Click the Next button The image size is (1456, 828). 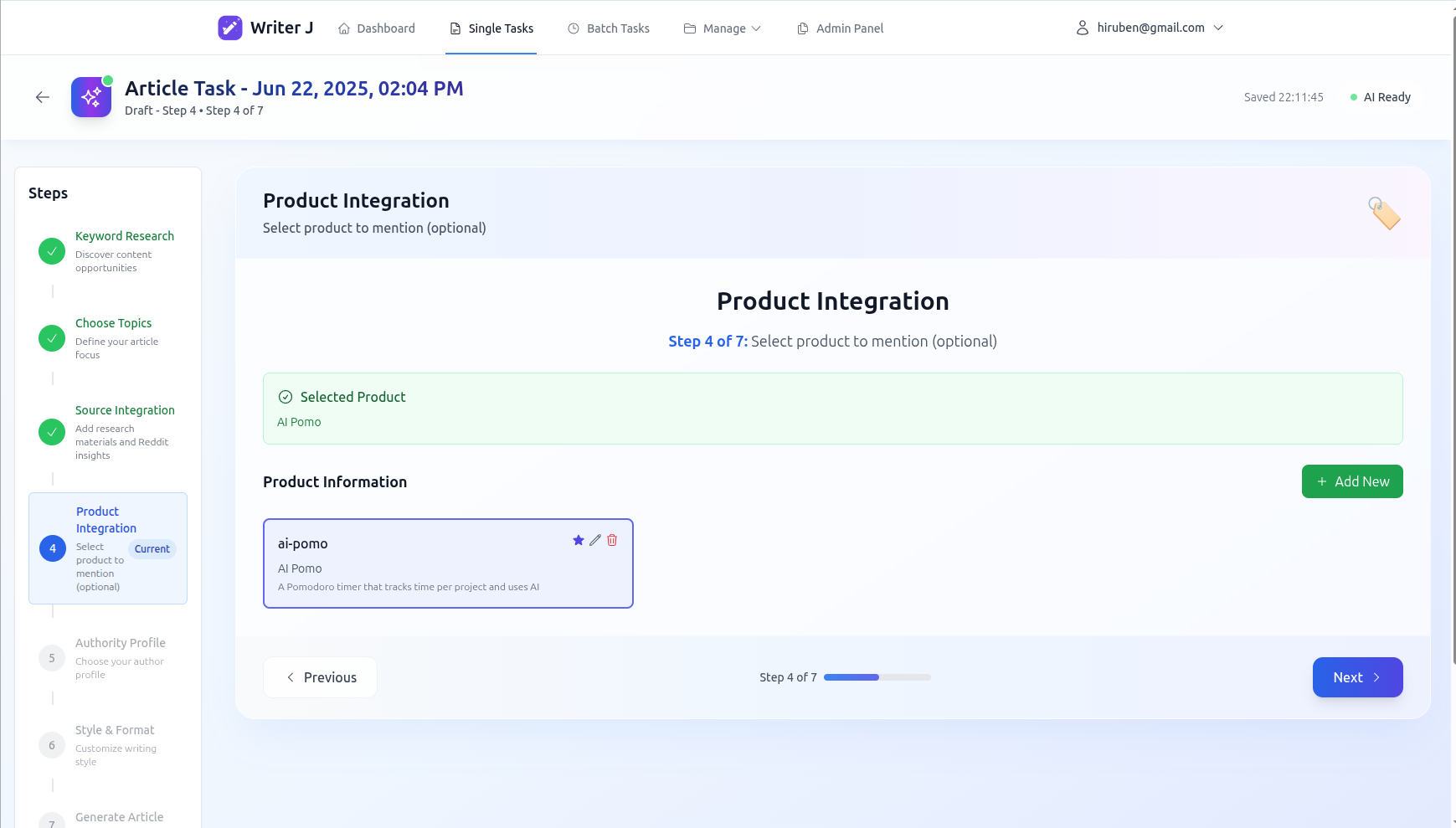click(x=1357, y=677)
